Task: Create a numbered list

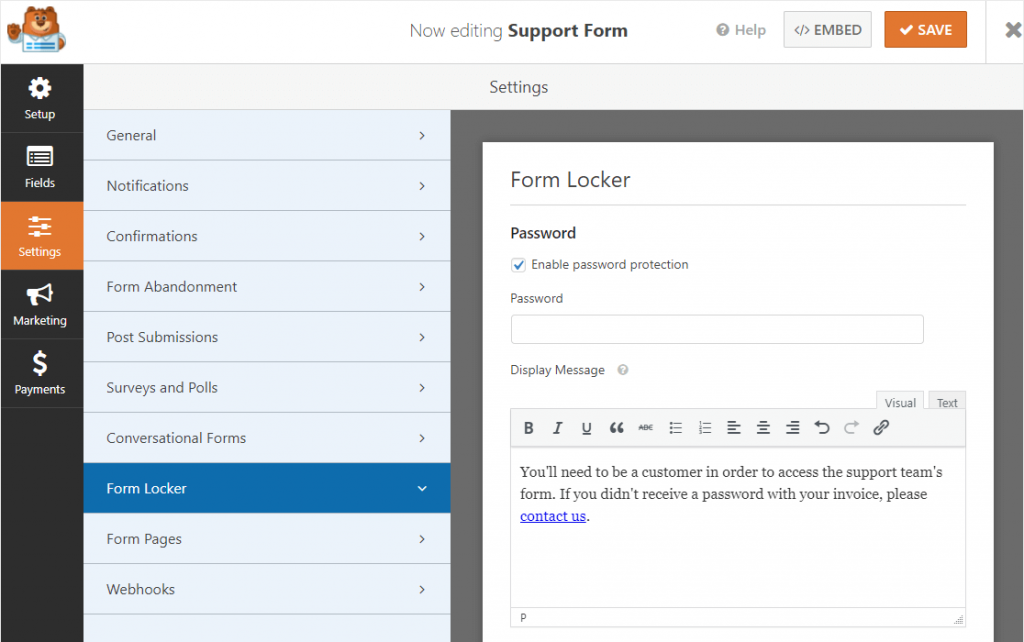Action: coord(704,427)
